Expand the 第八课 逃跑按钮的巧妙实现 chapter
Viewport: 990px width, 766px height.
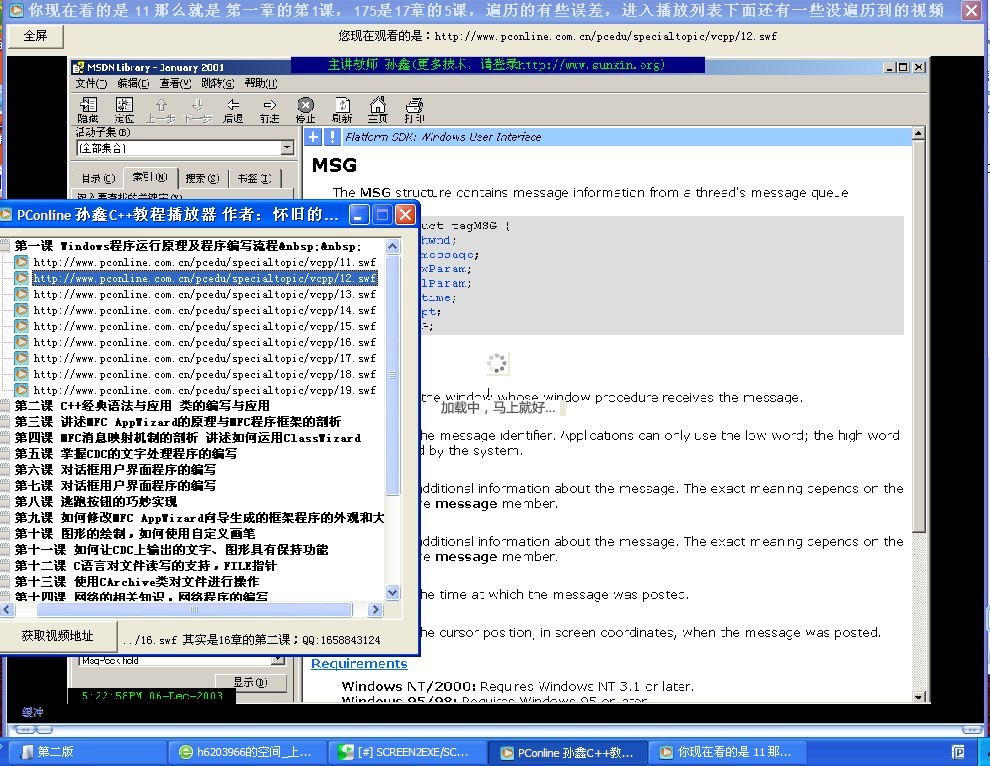(4, 501)
